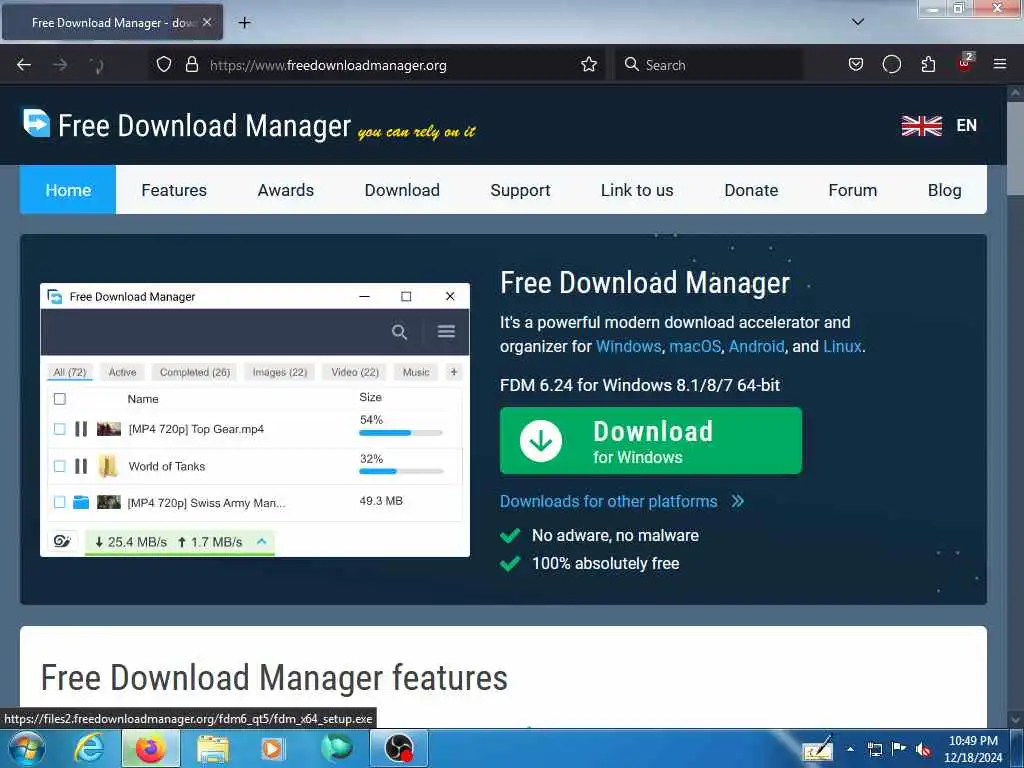Click the red extension icon with badge 2
The image size is (1024, 768).
(965, 63)
